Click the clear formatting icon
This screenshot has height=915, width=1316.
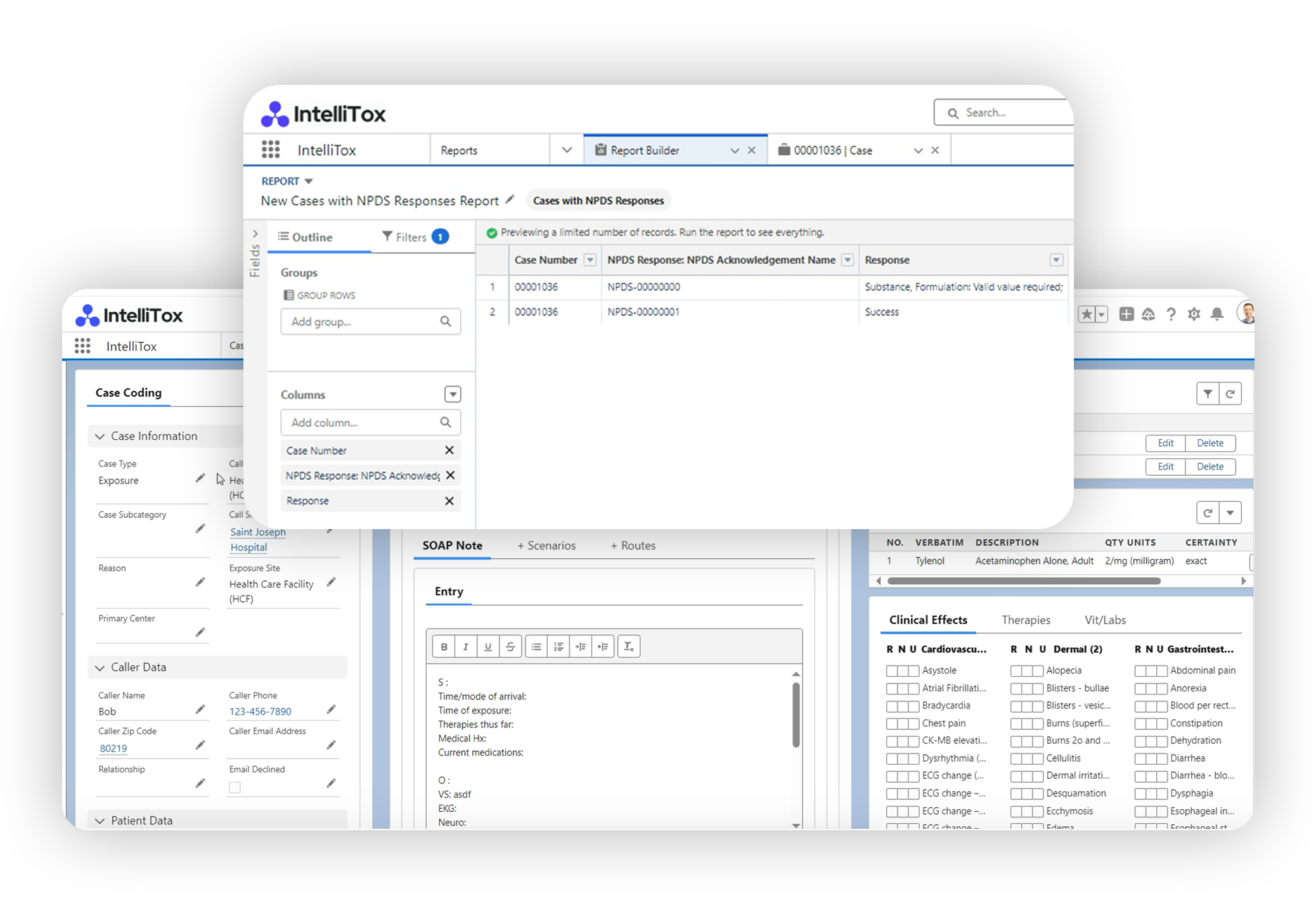click(x=628, y=646)
